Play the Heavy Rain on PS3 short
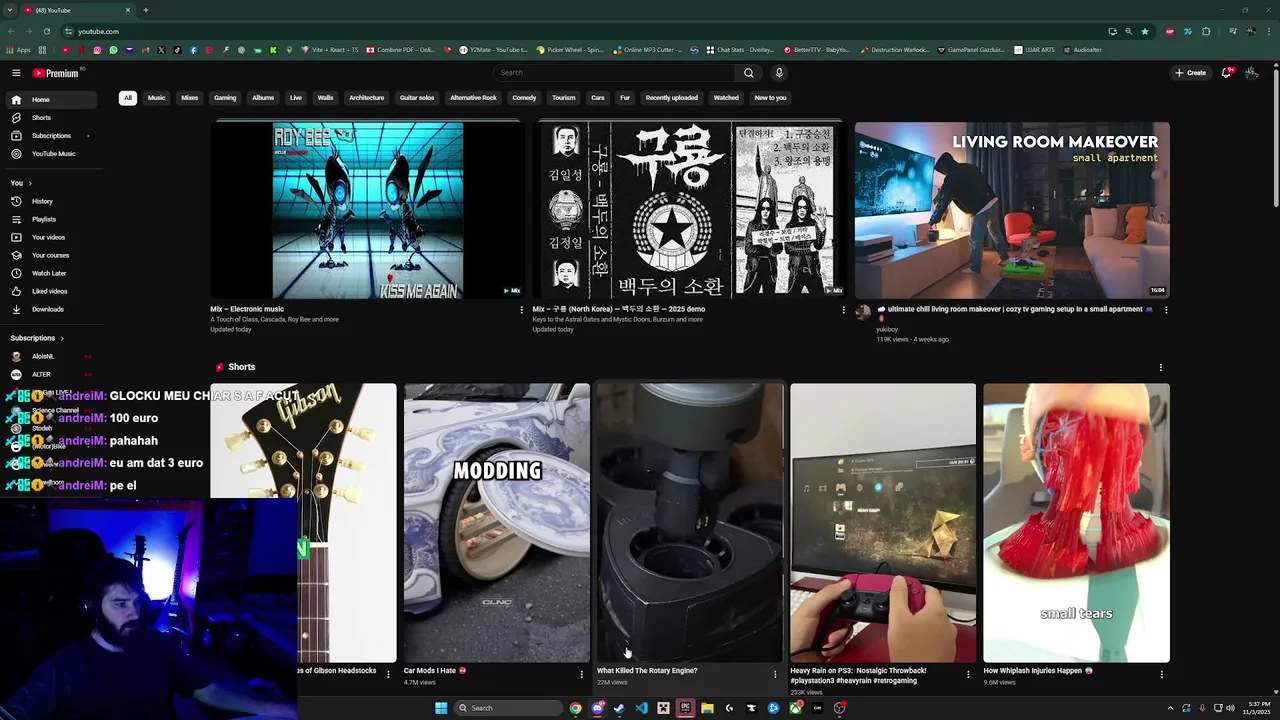The image size is (1280, 720). [x=883, y=523]
